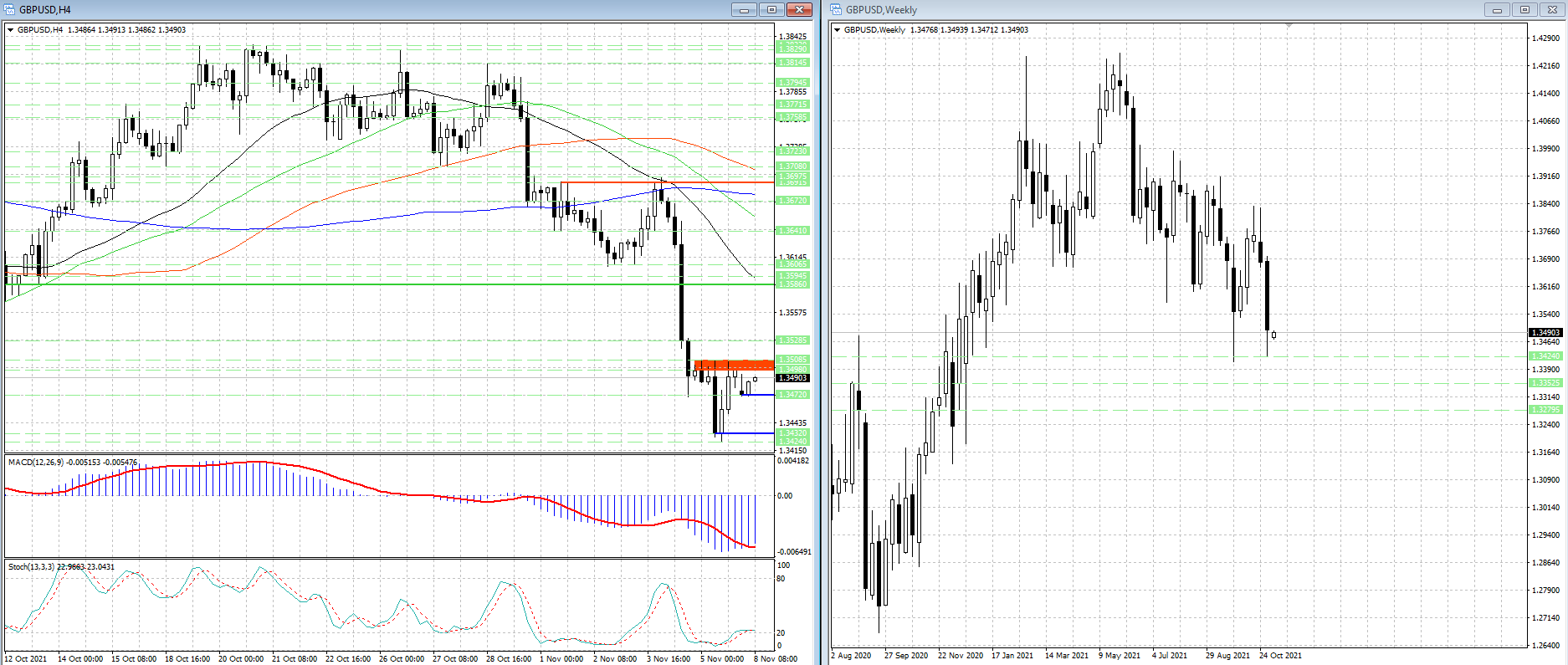Click the 2 Aug 2020 date on Weekly chart
Viewport: 1568px width, 665px height.
(x=851, y=656)
